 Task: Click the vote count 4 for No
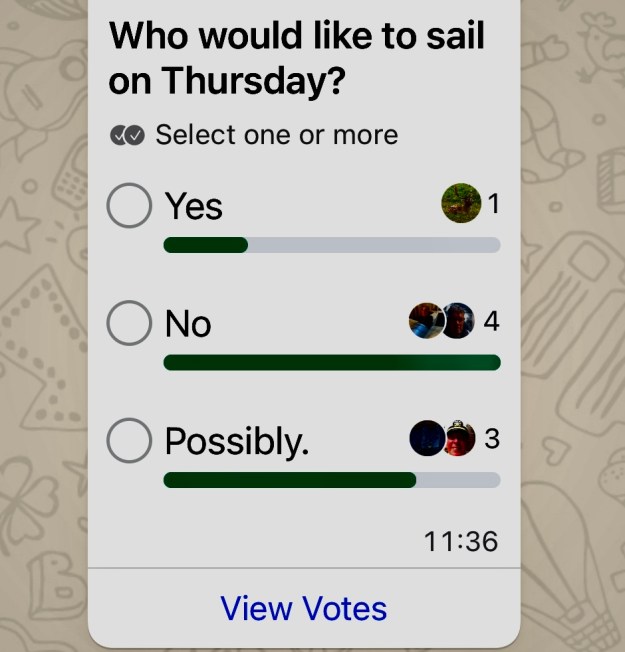point(491,322)
